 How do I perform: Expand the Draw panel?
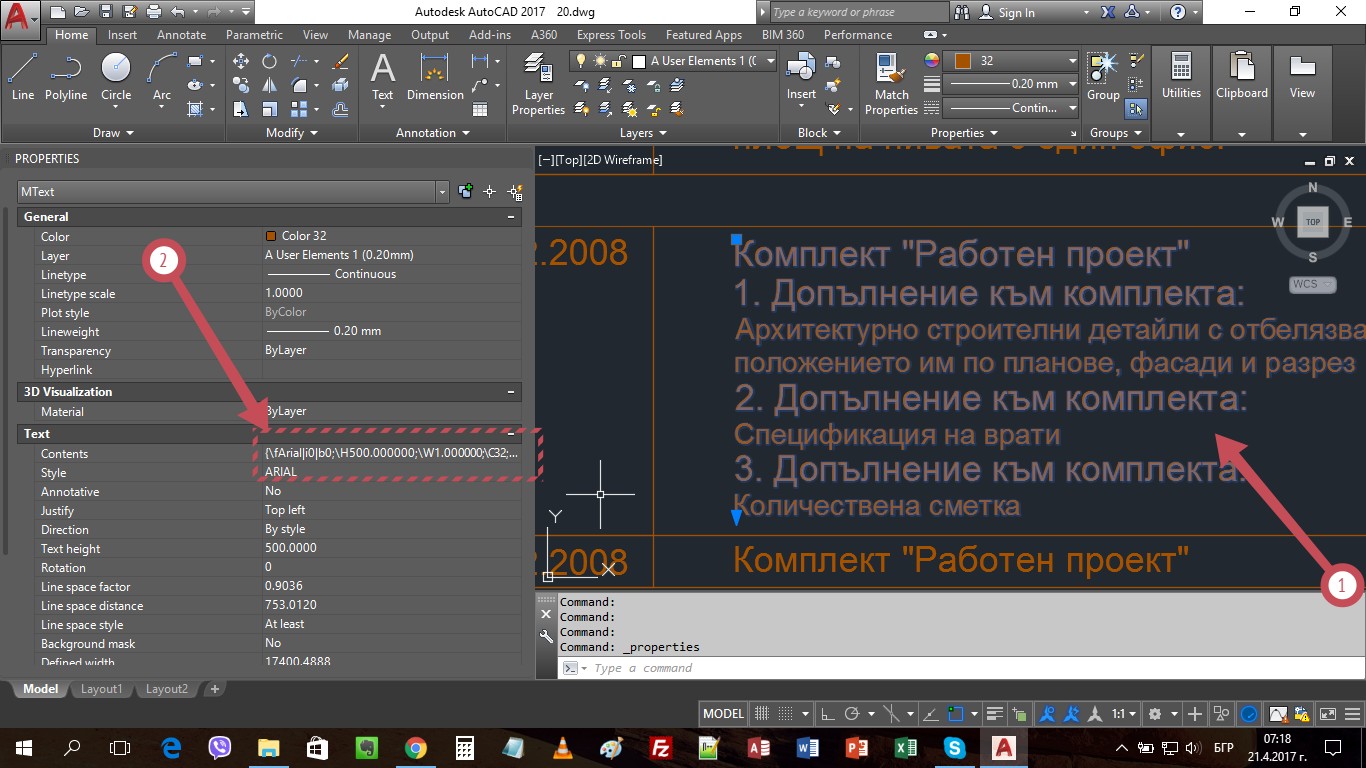point(113,133)
